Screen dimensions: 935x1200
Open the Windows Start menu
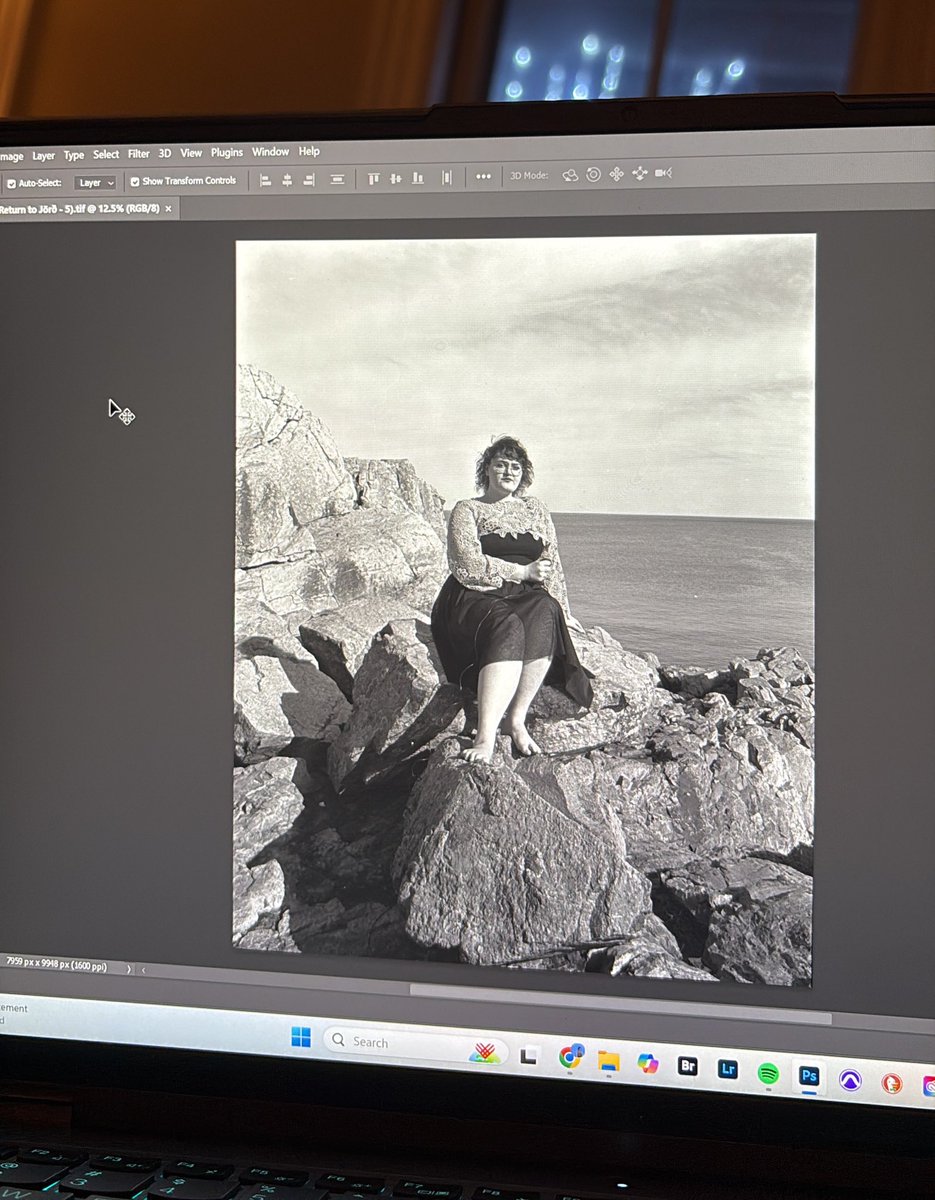coord(301,1037)
